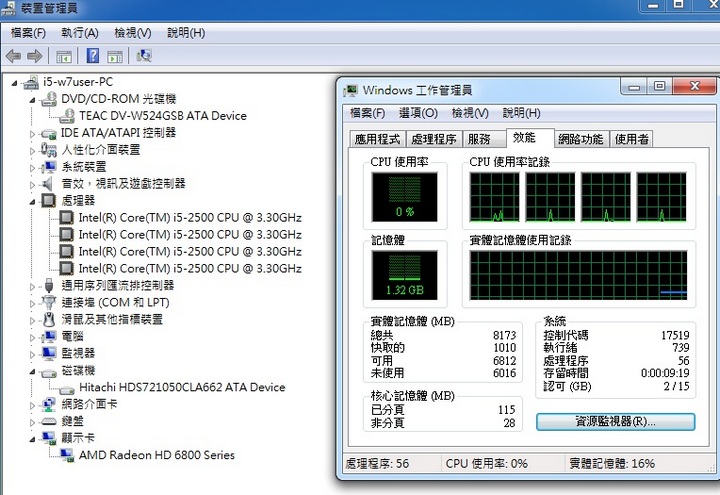720x495 pixels.
Task: Select the 音效，視訊及遊戲控制器 speaker icon
Action: [x=48, y=184]
